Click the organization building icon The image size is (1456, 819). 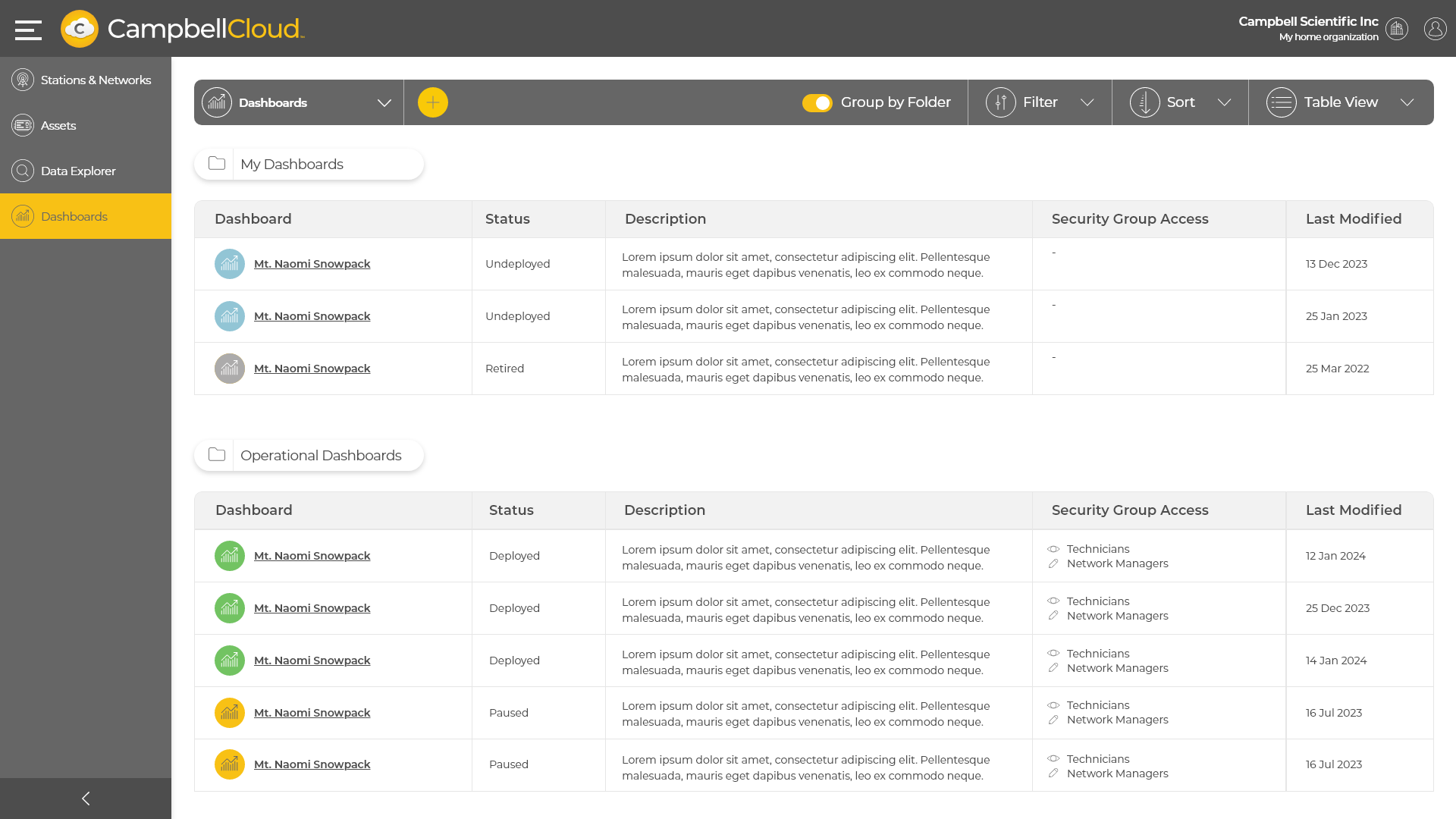[1397, 29]
